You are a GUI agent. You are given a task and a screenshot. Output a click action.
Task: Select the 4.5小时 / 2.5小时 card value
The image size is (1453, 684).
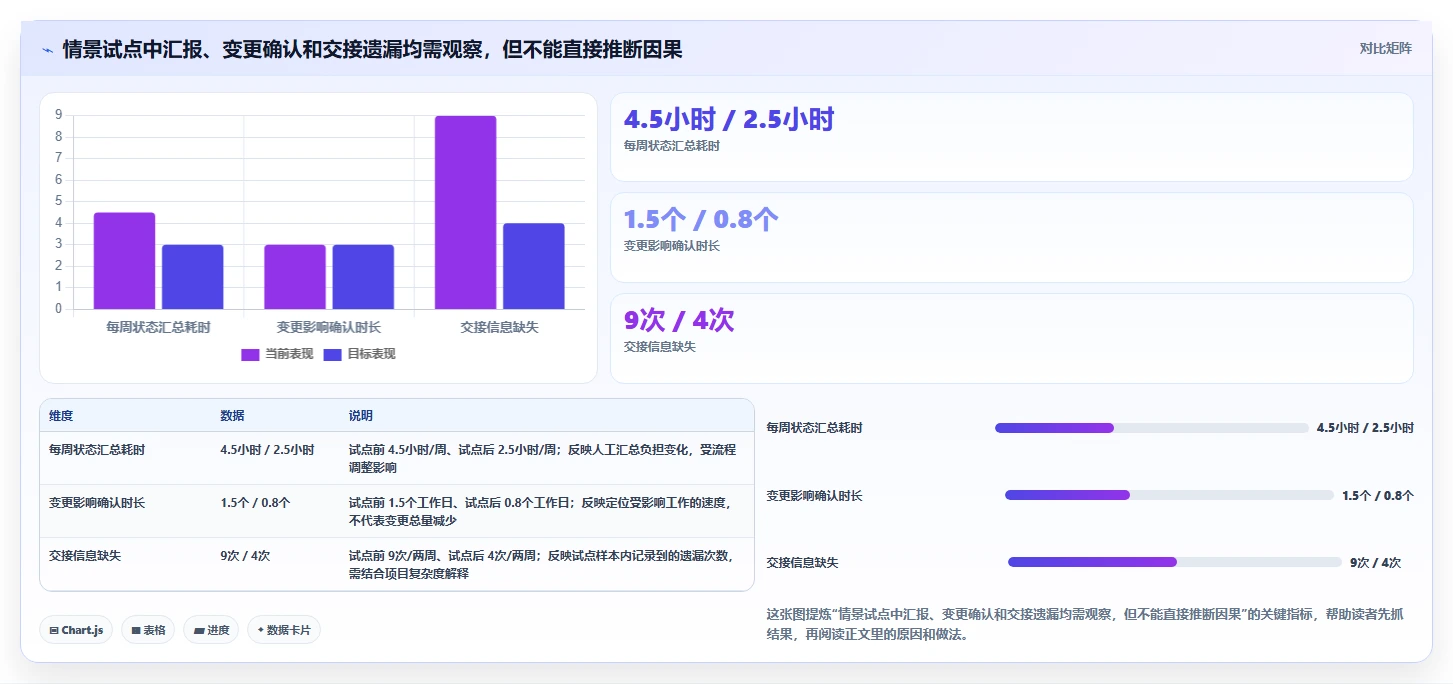coord(728,120)
